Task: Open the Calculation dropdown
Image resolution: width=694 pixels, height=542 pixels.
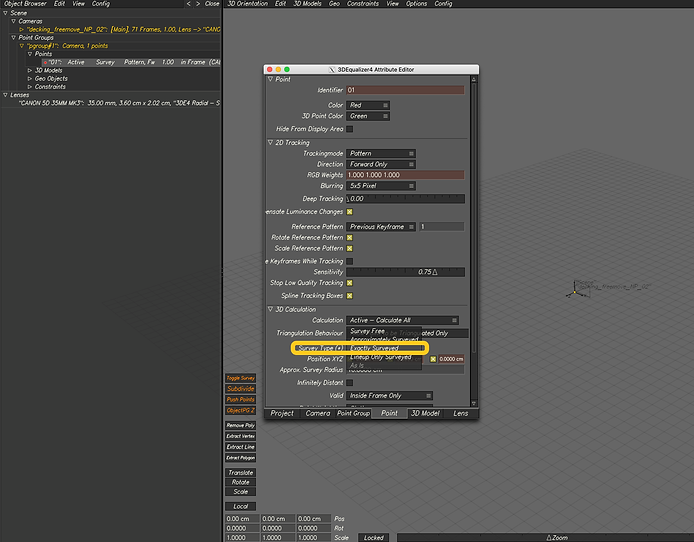Action: (402, 320)
